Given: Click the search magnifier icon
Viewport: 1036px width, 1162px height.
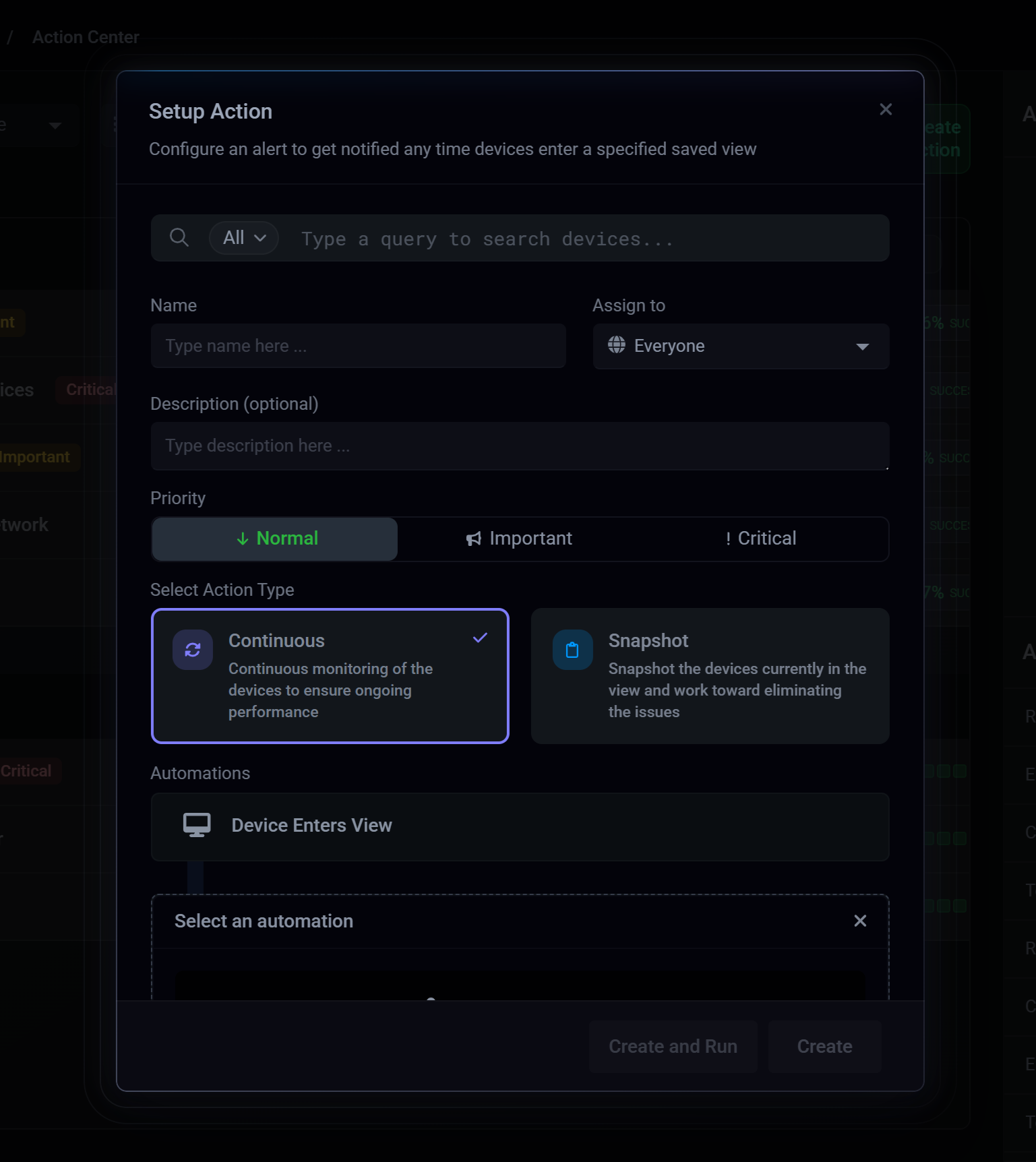Looking at the screenshot, I should [179, 238].
